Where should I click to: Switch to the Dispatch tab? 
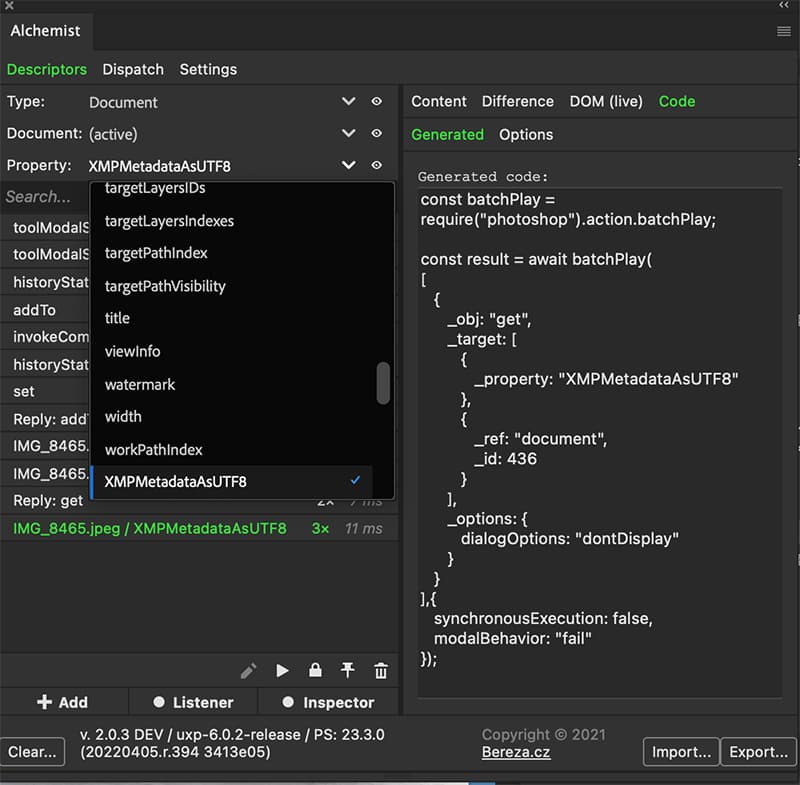pyautogui.click(x=133, y=70)
